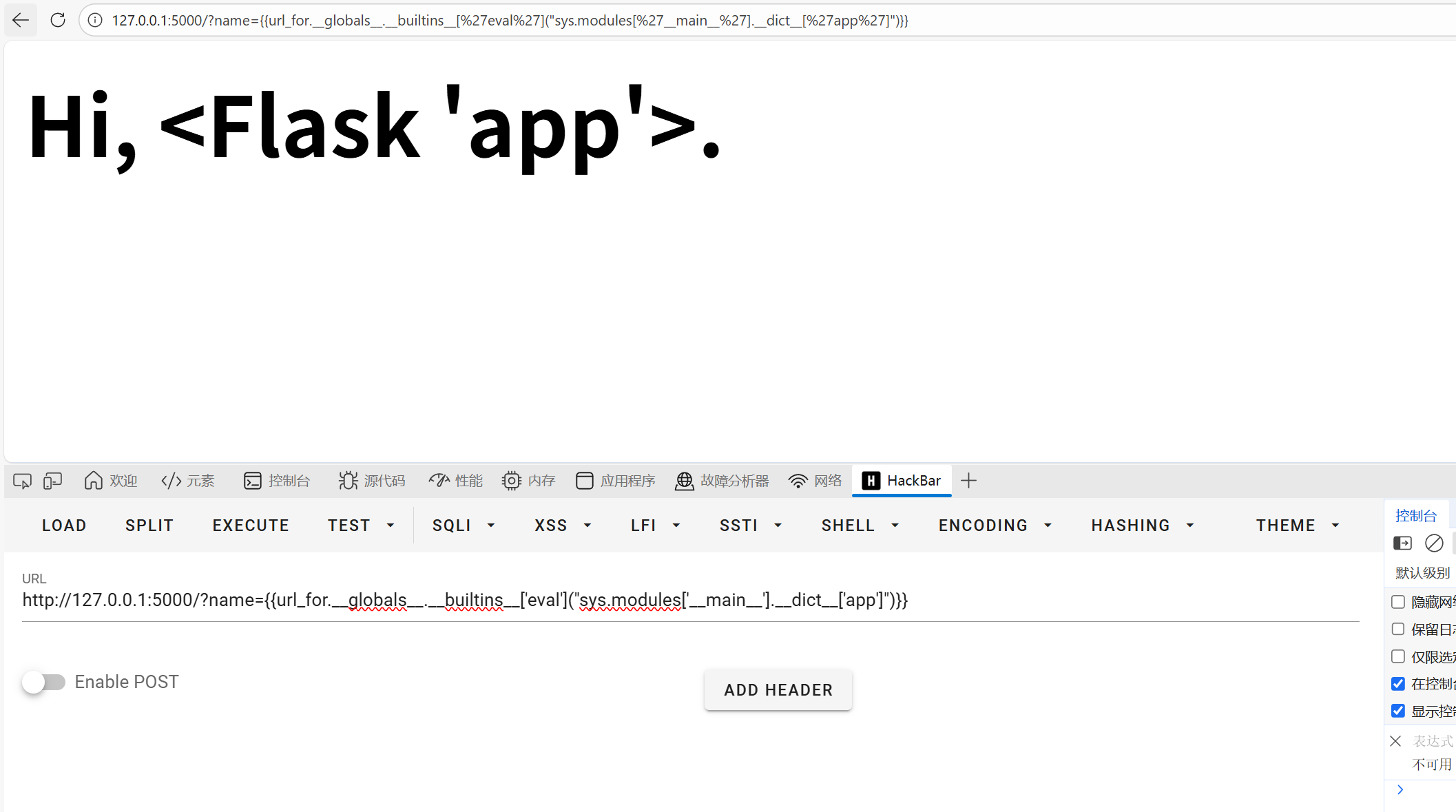Open the Memory panel
The height and width of the screenshot is (812, 1456).
[x=528, y=480]
